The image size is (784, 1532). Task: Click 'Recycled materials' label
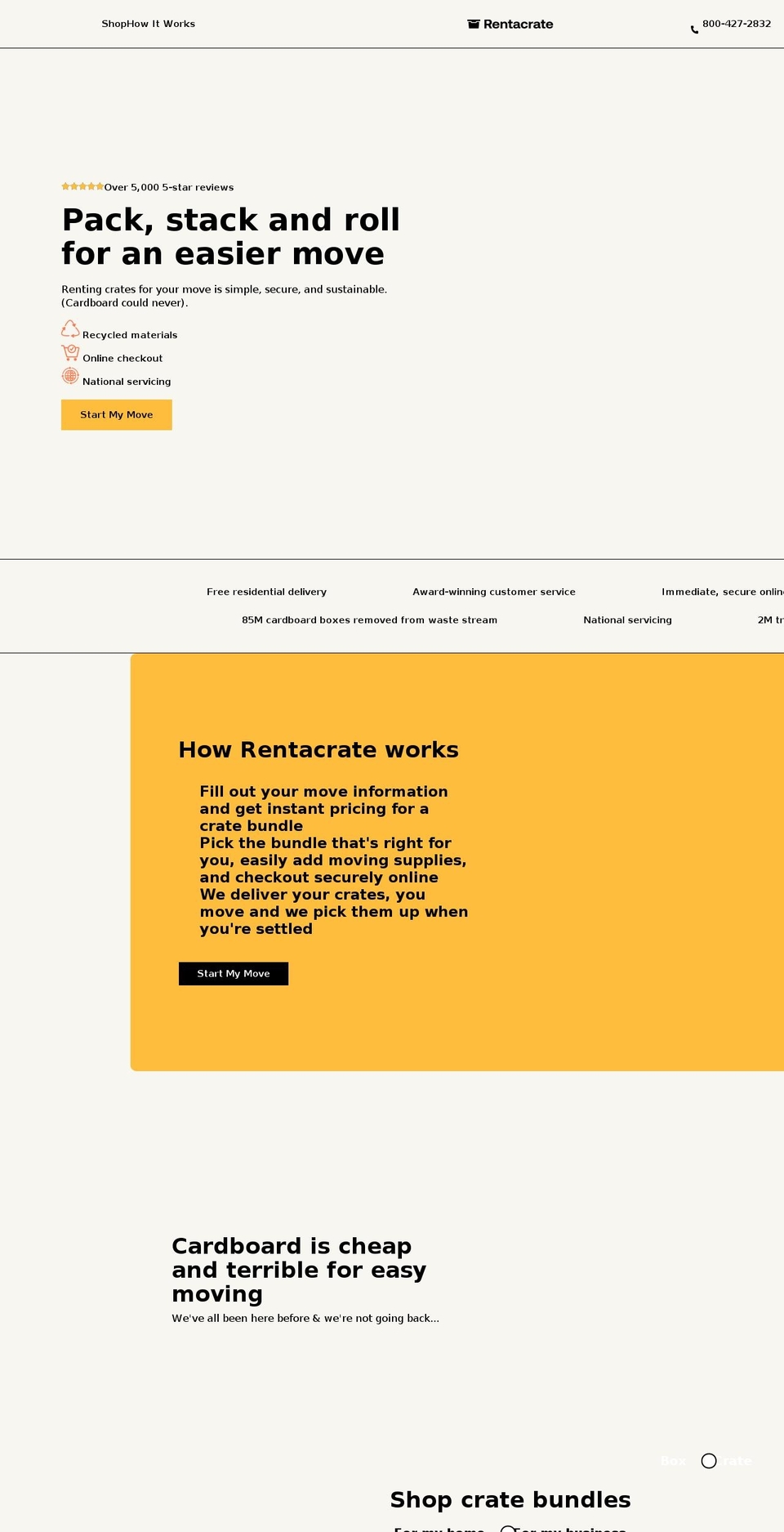130,335
